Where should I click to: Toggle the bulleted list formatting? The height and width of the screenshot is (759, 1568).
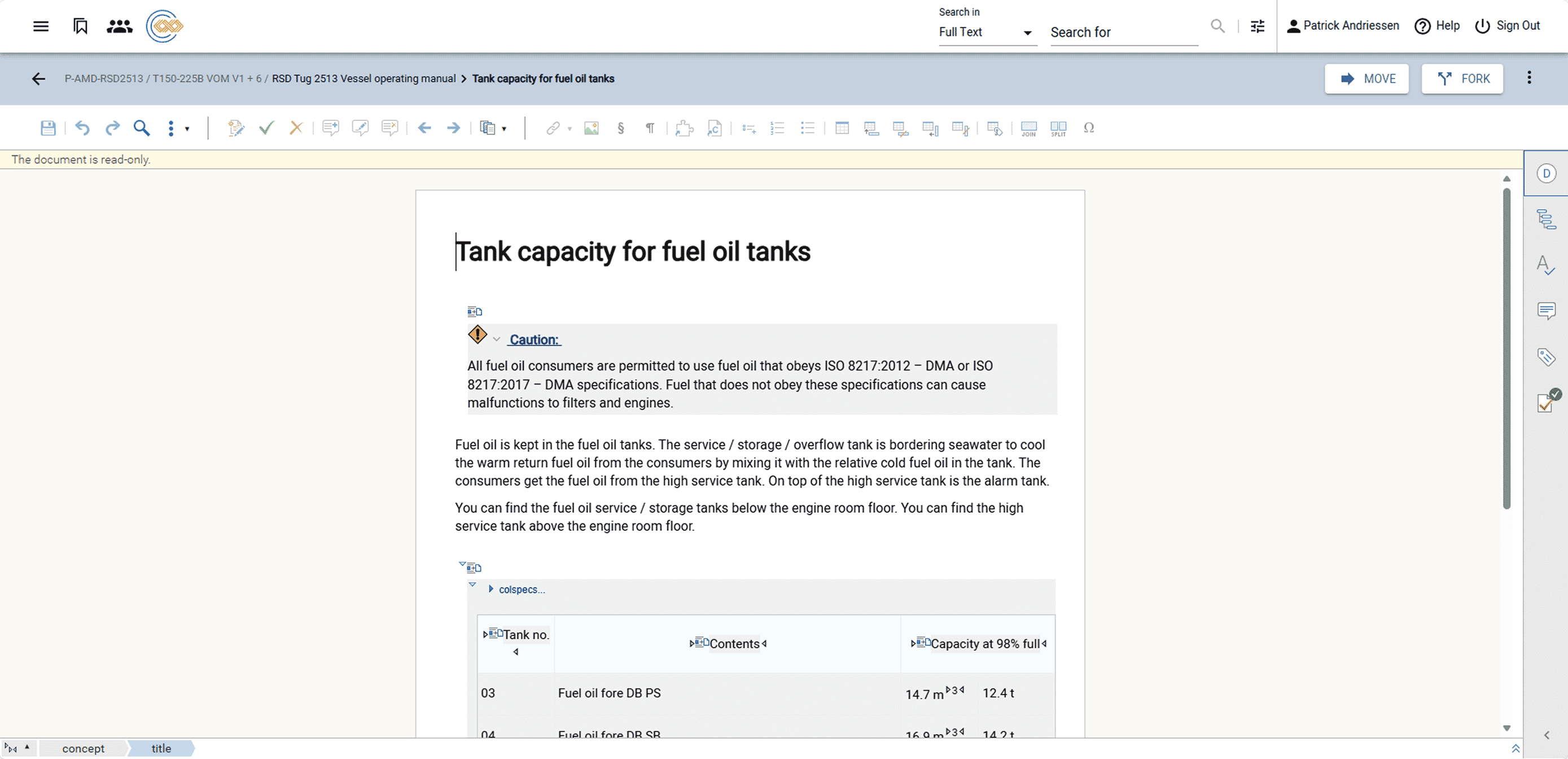click(x=807, y=128)
